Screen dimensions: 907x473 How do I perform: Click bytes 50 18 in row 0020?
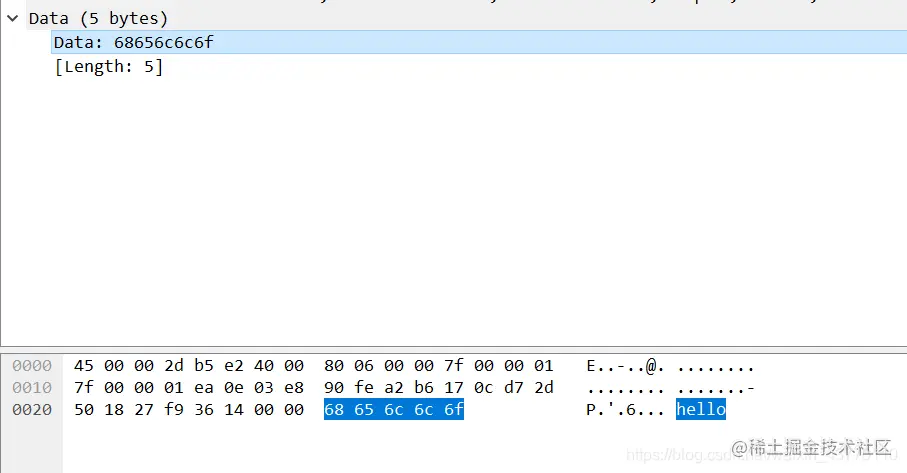tap(99, 410)
